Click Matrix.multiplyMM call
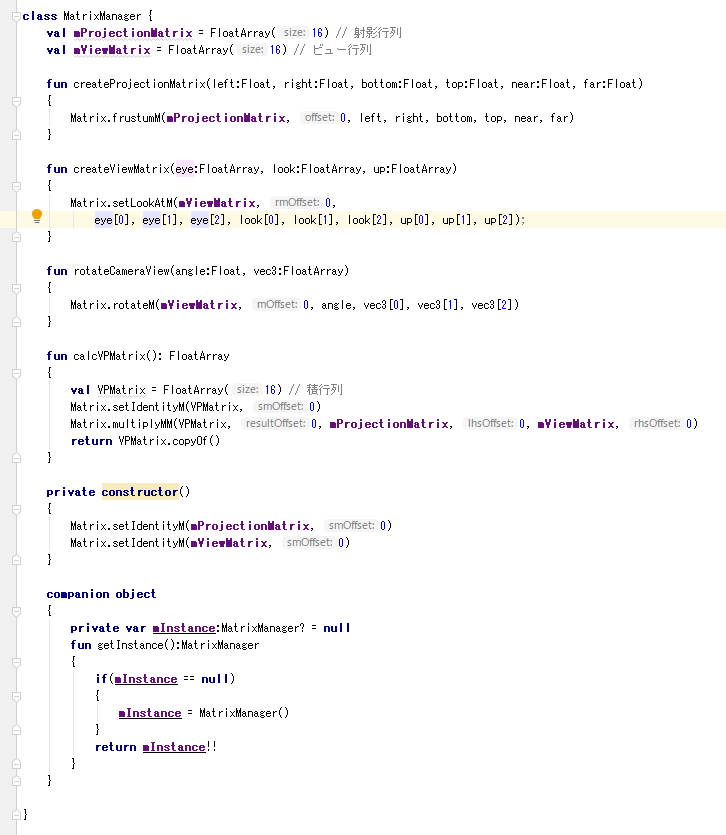 tap(122, 424)
